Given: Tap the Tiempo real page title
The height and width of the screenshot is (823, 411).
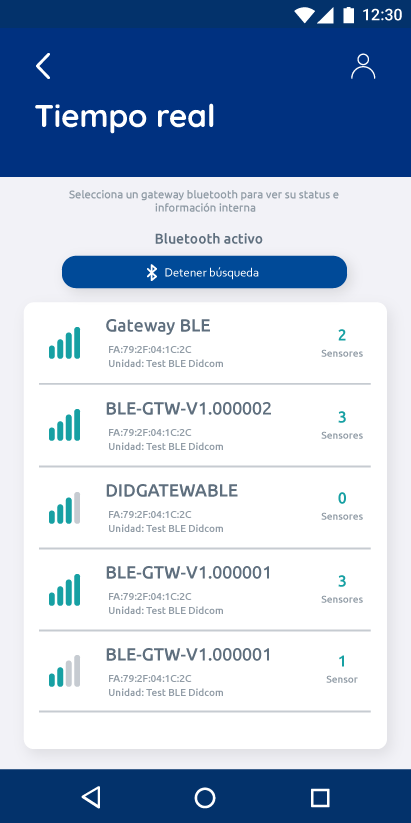Looking at the screenshot, I should tap(125, 116).
